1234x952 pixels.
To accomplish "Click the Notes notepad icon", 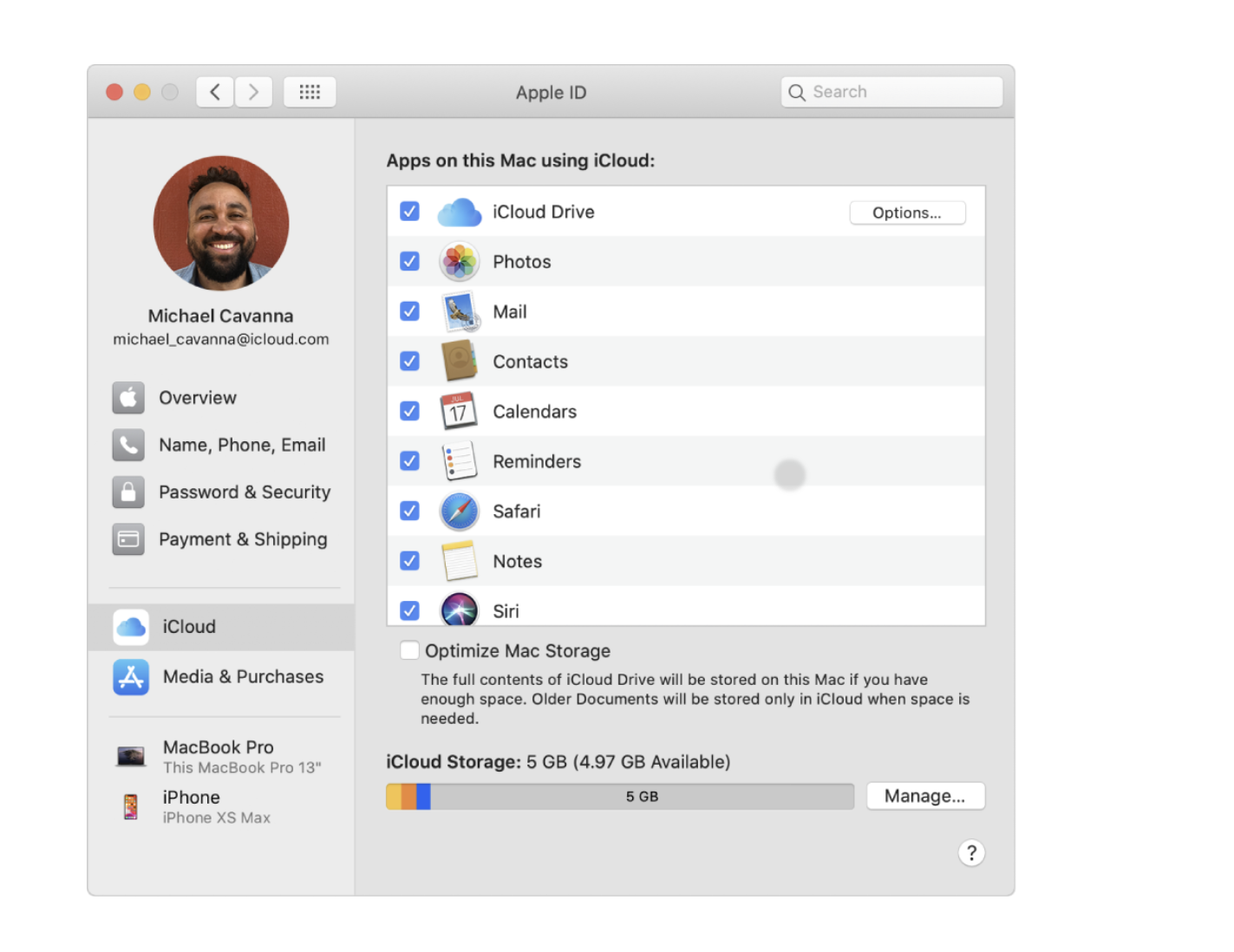I will [459, 561].
